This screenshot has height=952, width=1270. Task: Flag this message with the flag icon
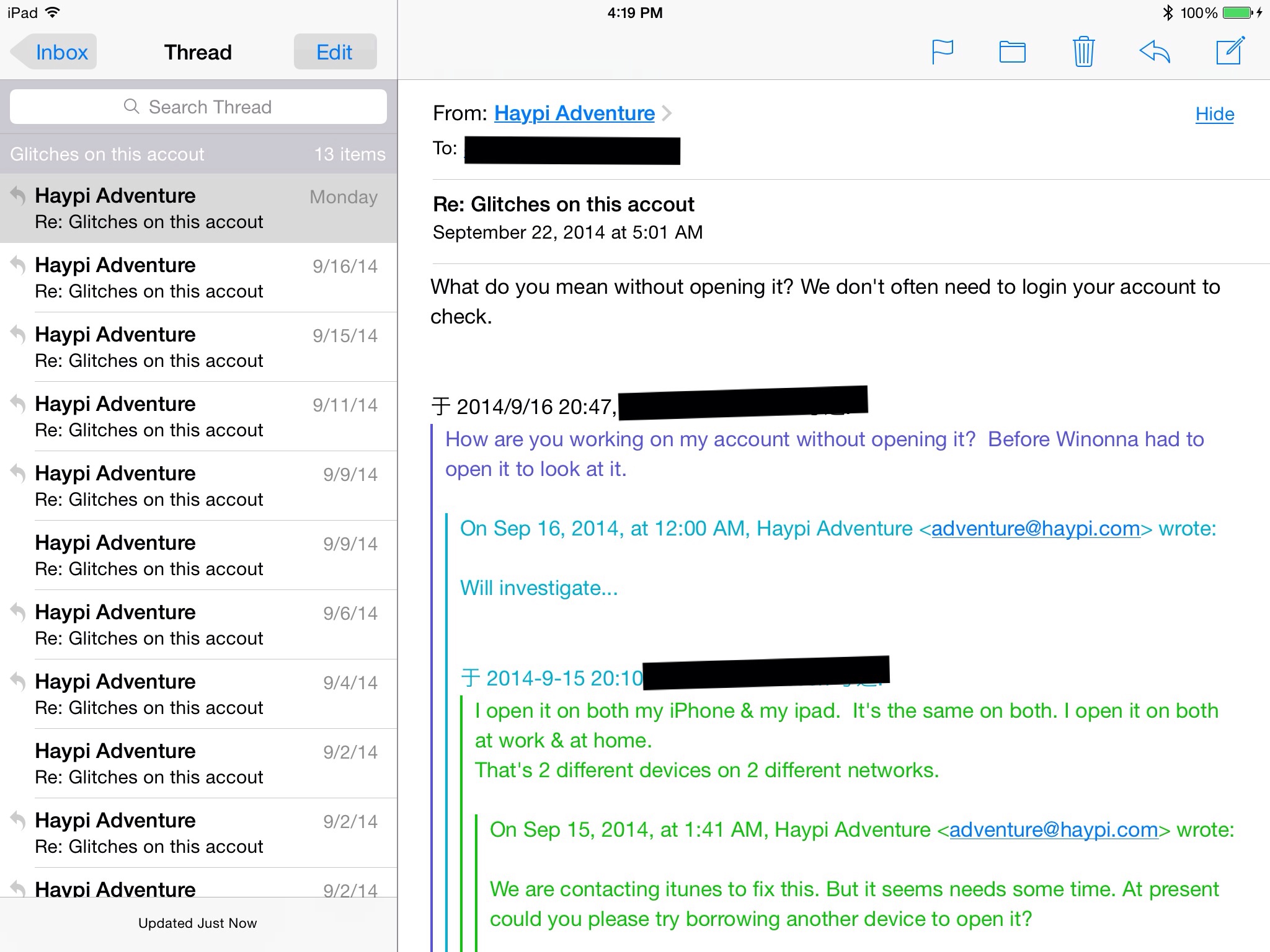point(942,52)
